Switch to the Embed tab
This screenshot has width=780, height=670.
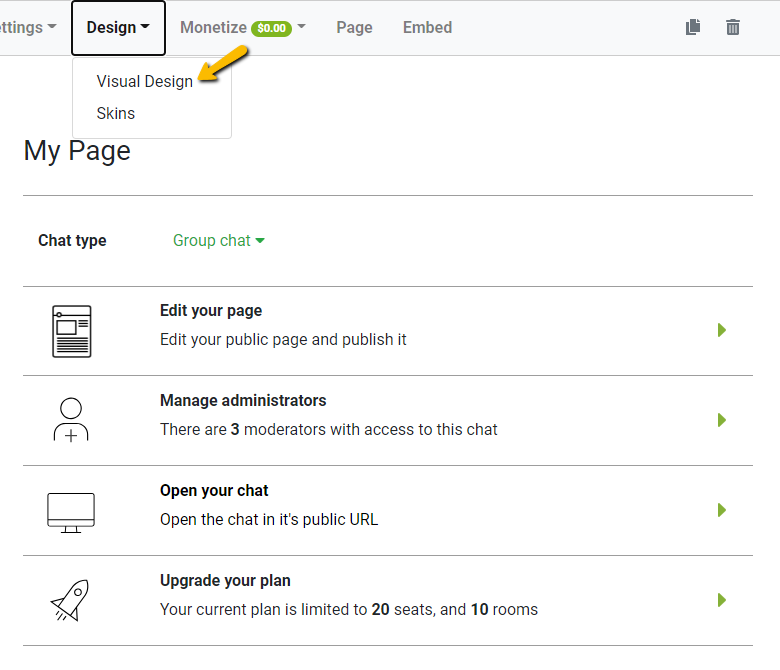(x=427, y=28)
